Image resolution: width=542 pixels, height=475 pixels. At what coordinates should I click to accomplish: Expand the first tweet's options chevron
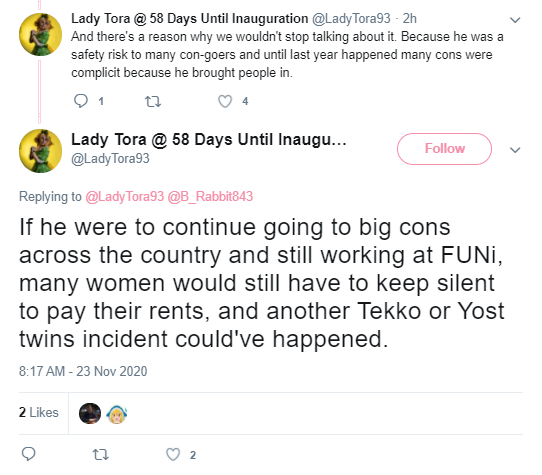click(x=515, y=20)
